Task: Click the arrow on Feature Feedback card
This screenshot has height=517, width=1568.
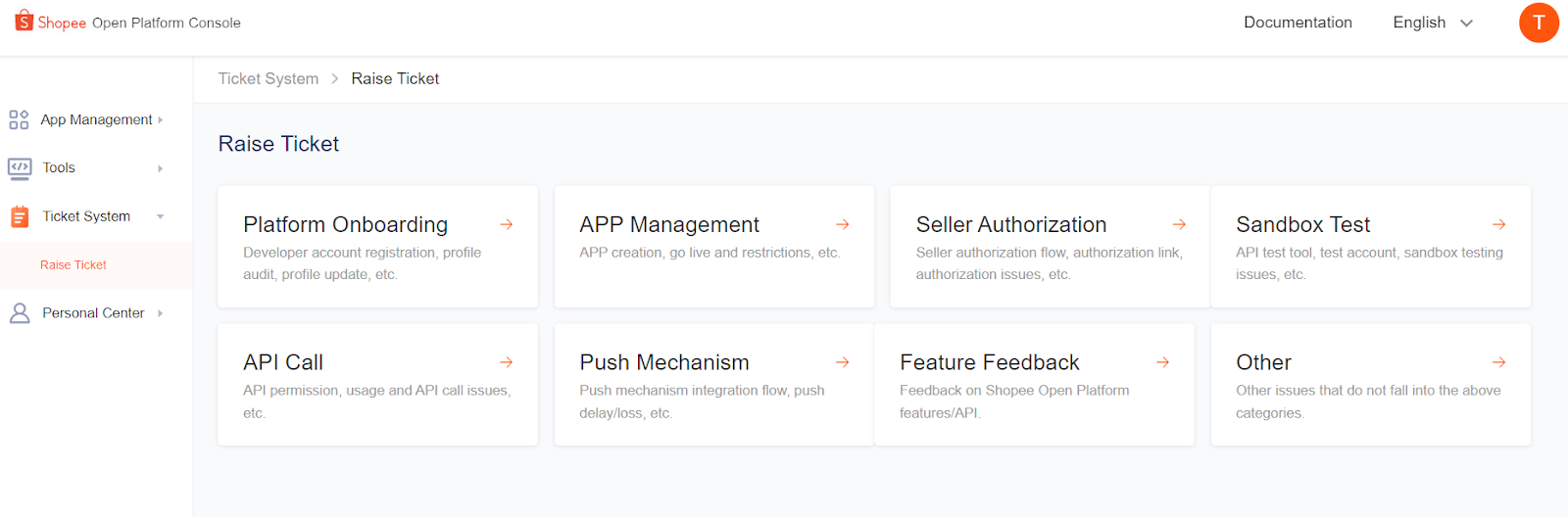Action: tap(1162, 362)
